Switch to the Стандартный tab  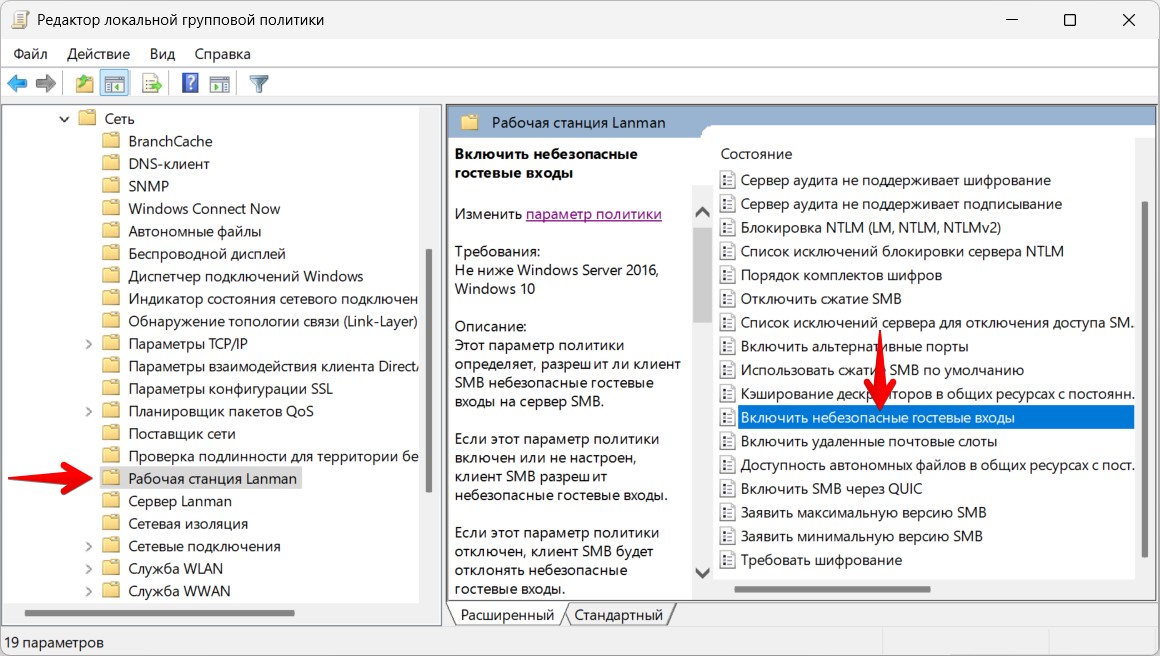point(618,615)
